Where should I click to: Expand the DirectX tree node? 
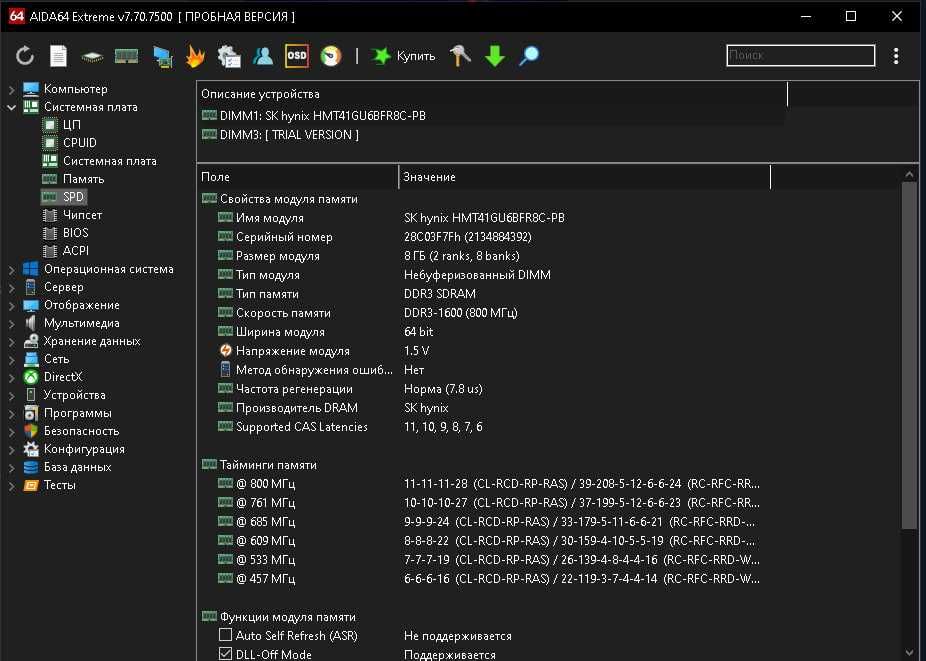(11, 377)
